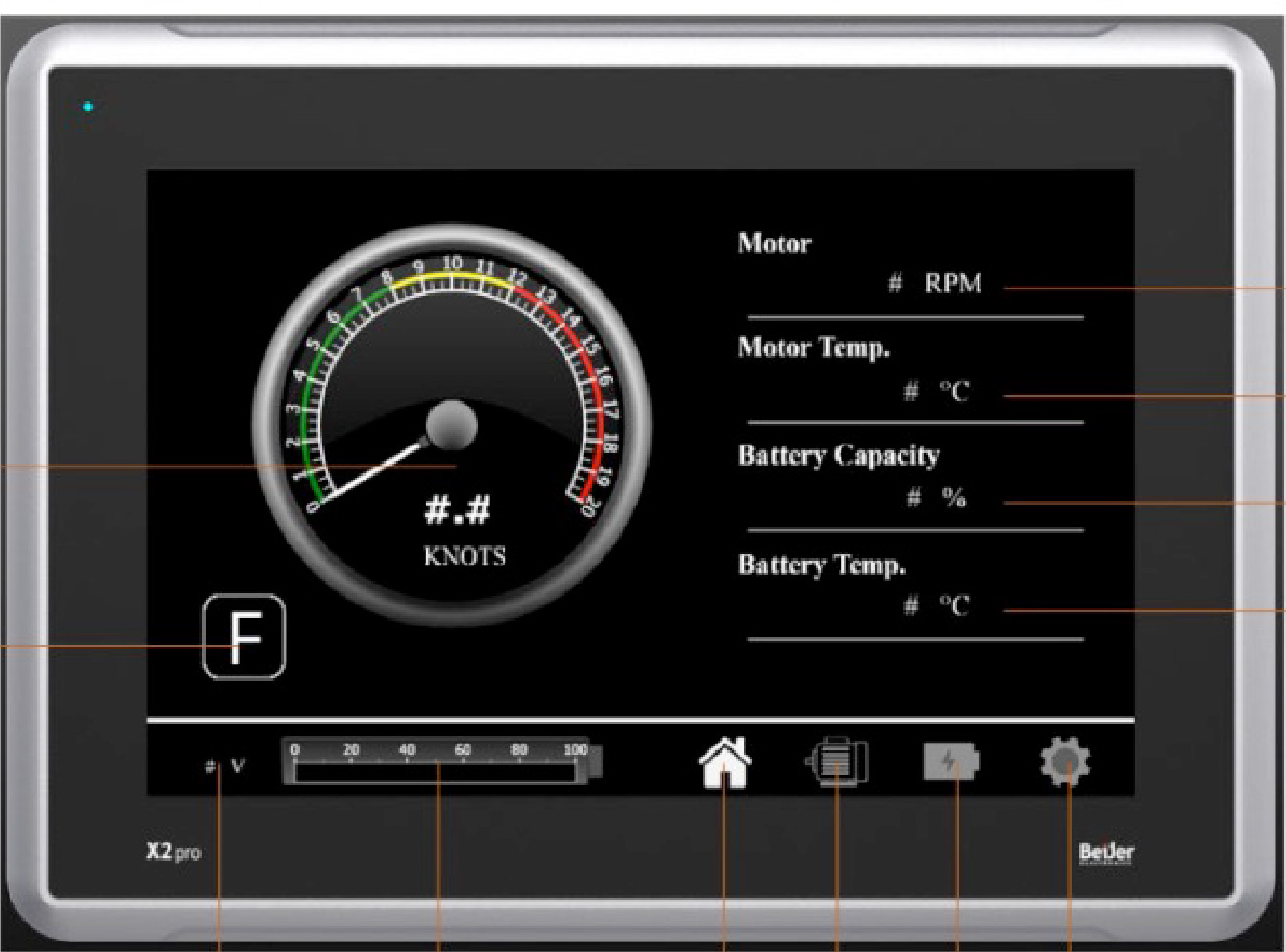The height and width of the screenshot is (952, 1286).
Task: Select the Motor Temp. °C value
Action: [937, 391]
